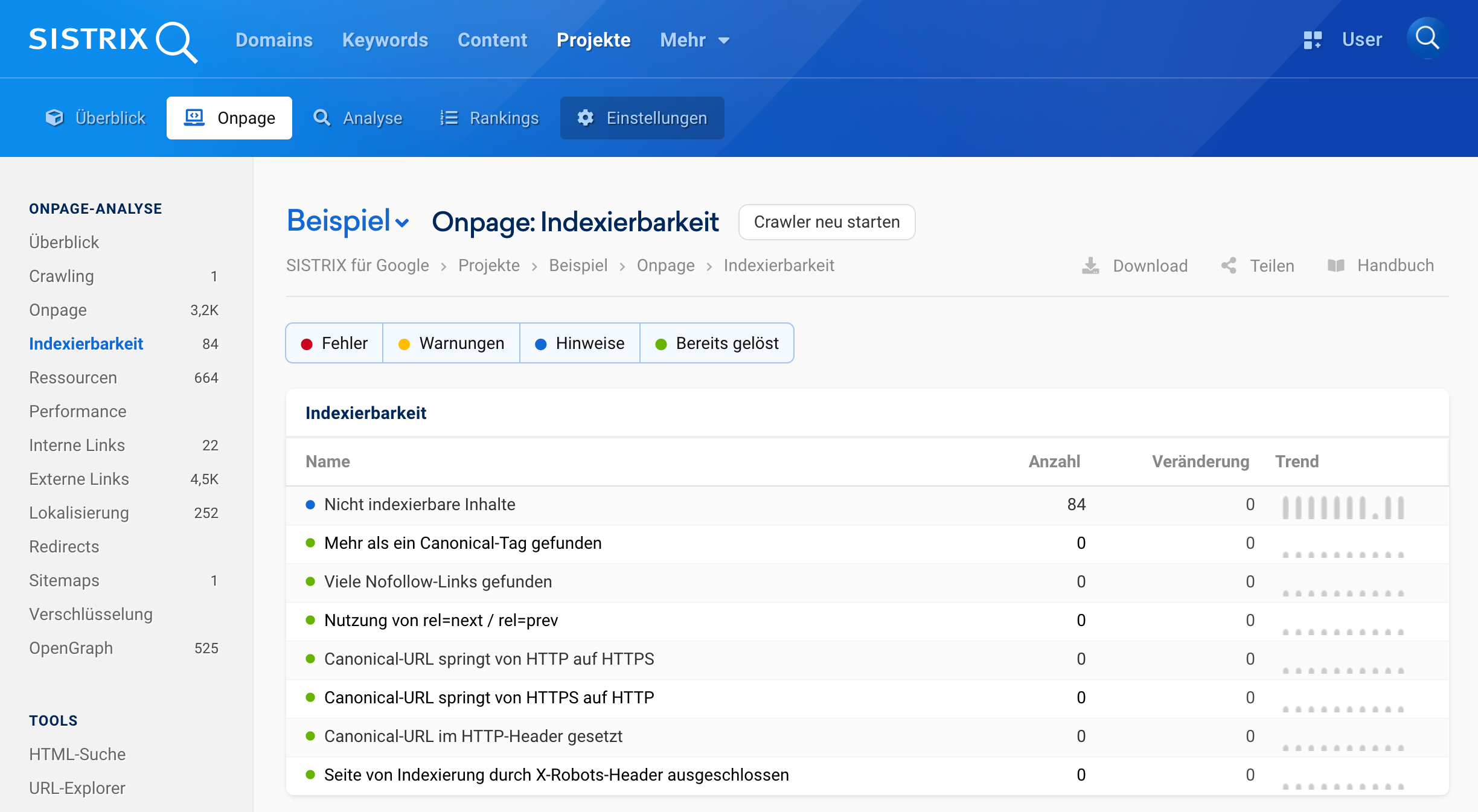This screenshot has height=812, width=1478.
Task: Click the round search icon top right
Action: pos(1427,38)
